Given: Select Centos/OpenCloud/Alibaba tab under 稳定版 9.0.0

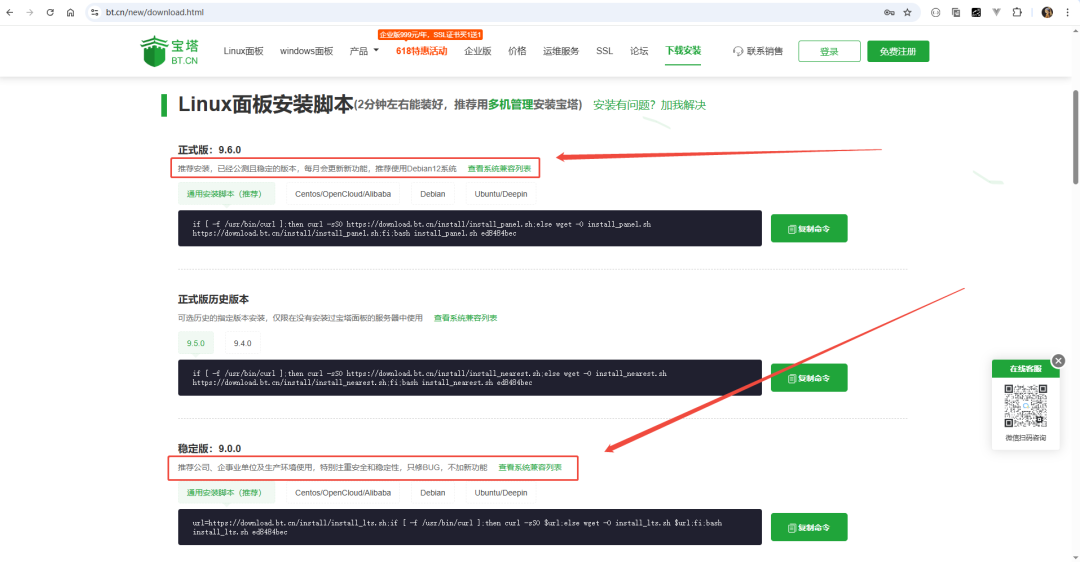Looking at the screenshot, I should [x=343, y=493].
